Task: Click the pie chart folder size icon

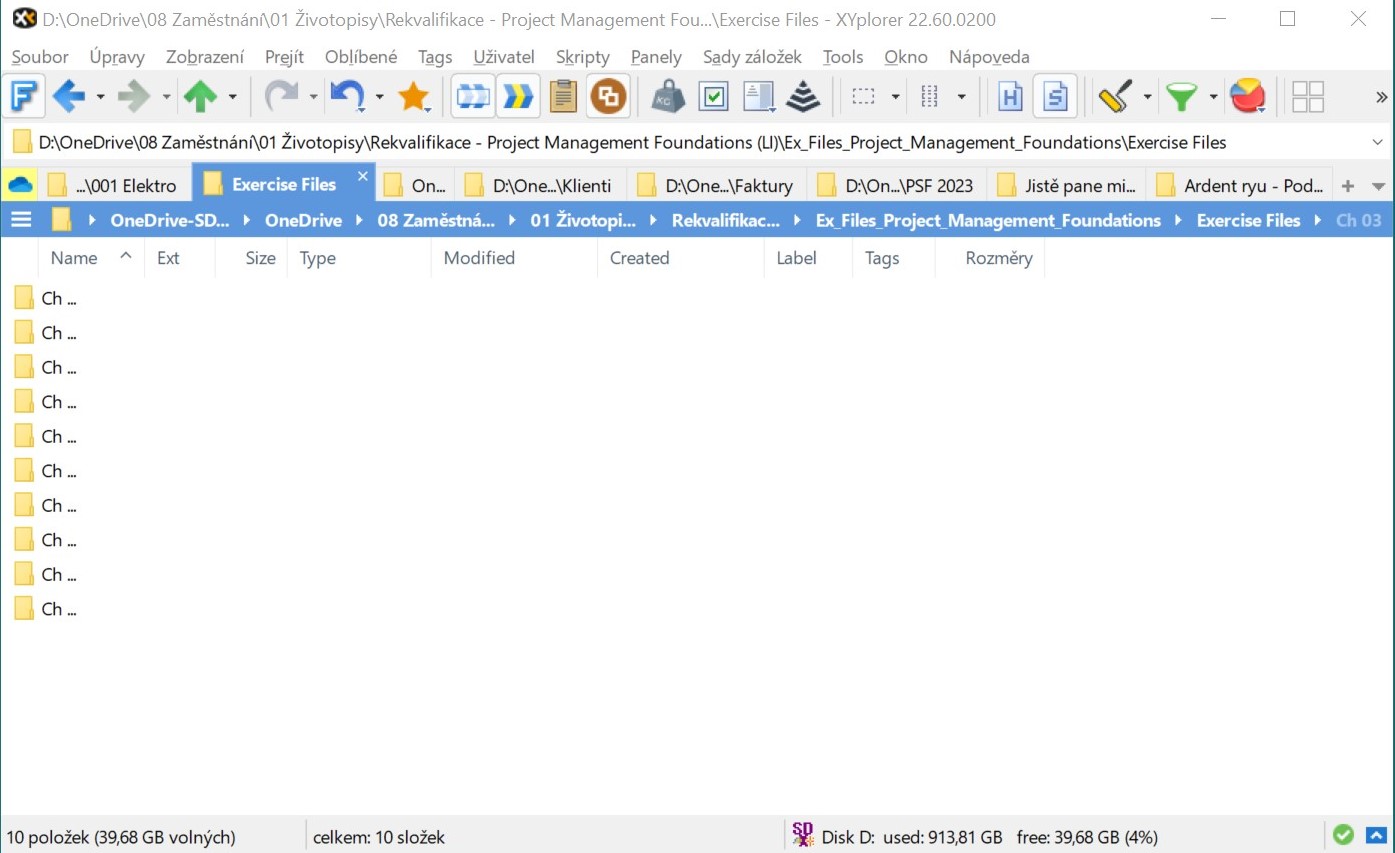Action: pyautogui.click(x=1248, y=96)
